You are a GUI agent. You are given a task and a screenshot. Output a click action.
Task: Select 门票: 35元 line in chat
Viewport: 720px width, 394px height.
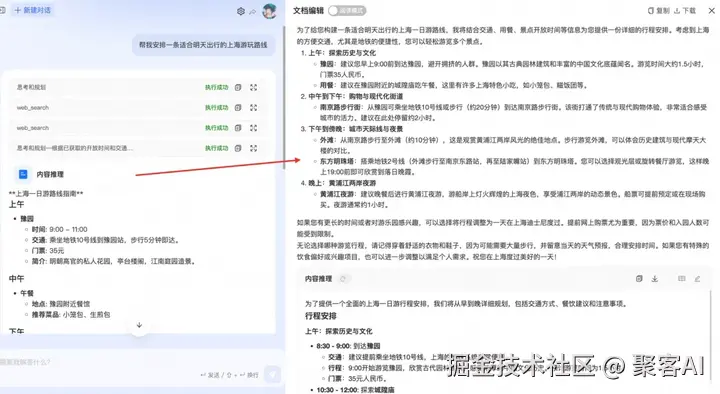(48, 251)
